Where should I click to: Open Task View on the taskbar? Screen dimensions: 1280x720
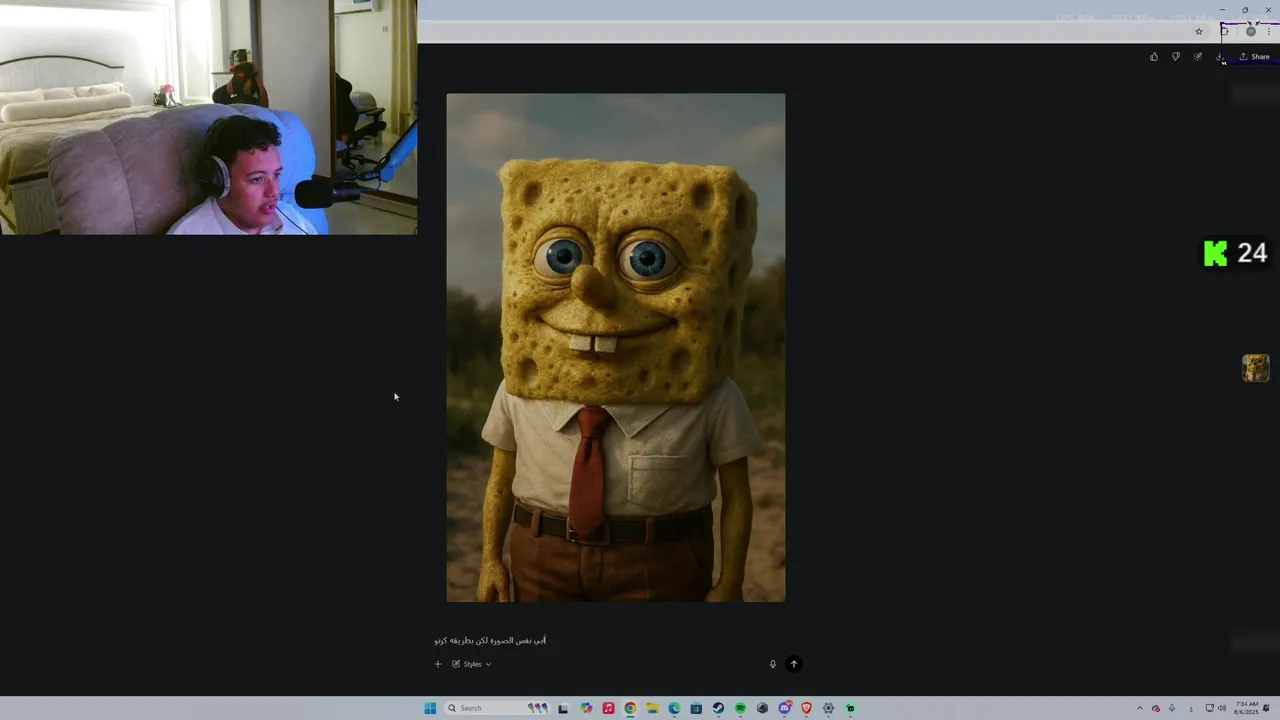click(563, 708)
